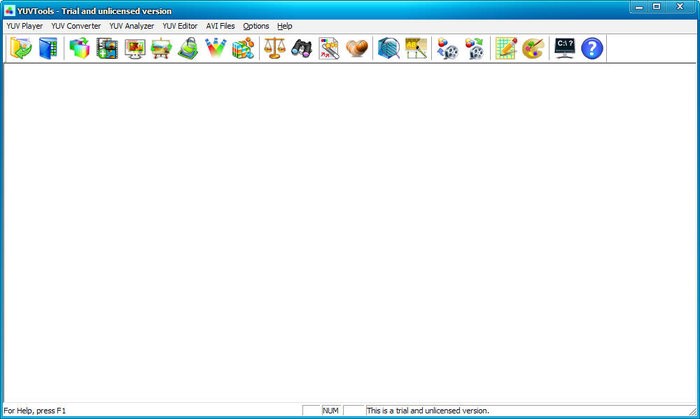Click the folder with green arrow open icon
This screenshot has width=700, height=419.
tap(21, 48)
